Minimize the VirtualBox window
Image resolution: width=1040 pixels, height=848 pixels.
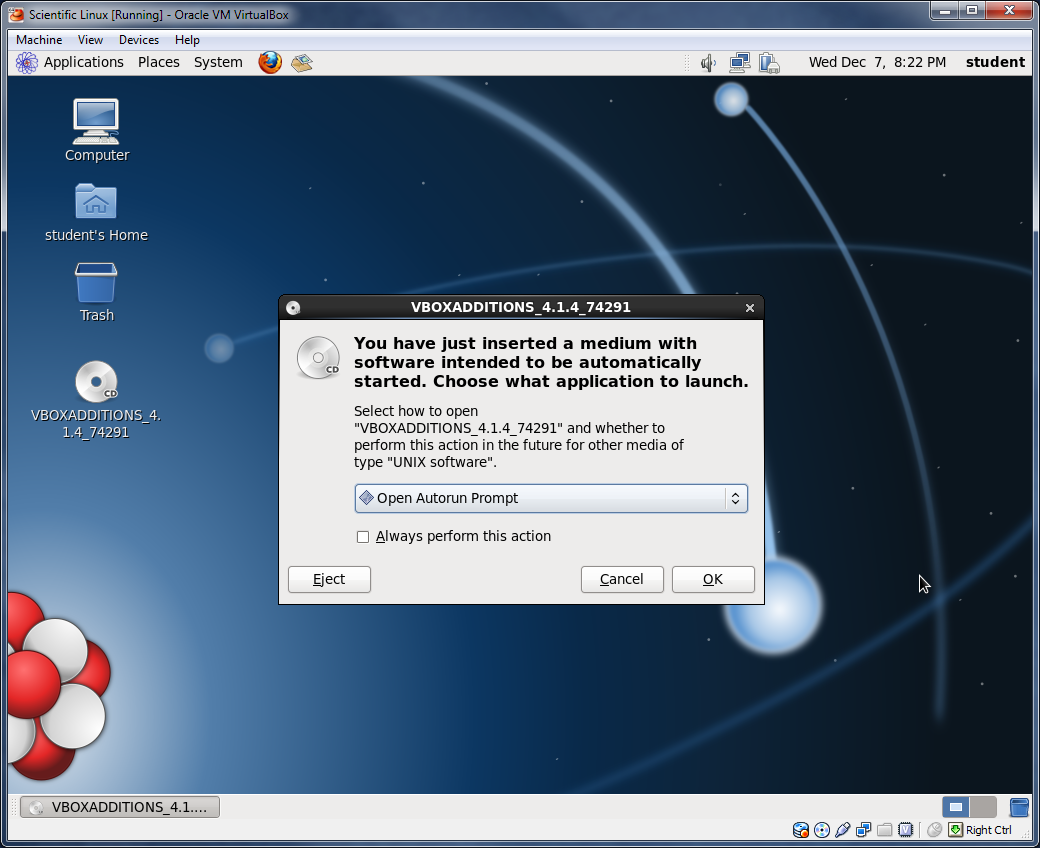point(945,11)
